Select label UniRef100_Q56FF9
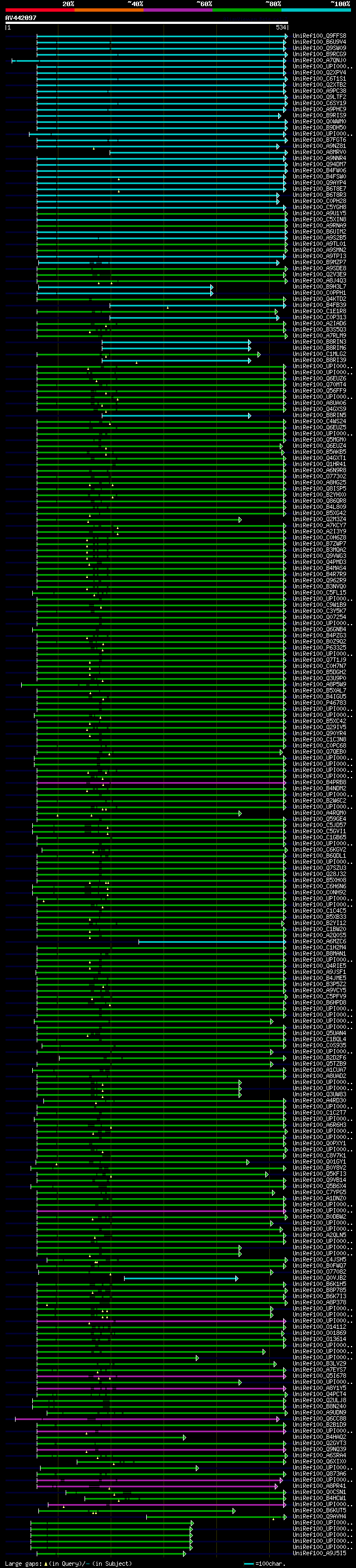 point(319,391)
